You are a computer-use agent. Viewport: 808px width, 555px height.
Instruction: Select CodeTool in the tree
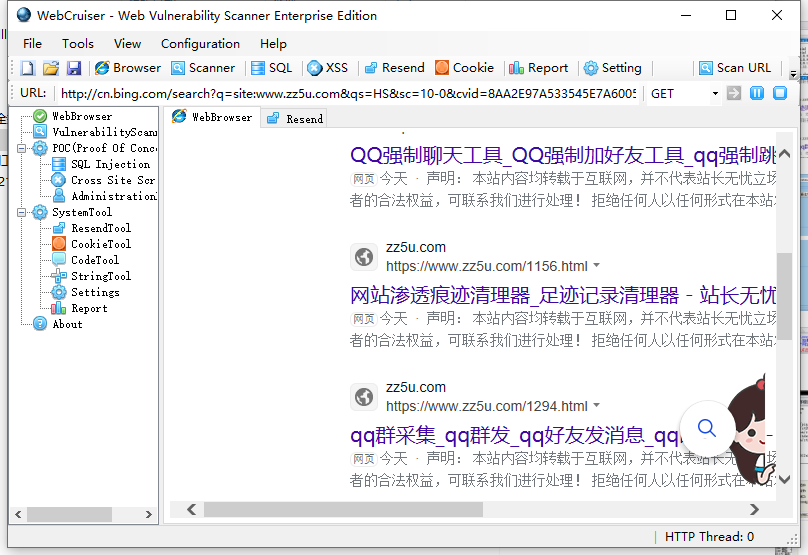(x=95, y=260)
